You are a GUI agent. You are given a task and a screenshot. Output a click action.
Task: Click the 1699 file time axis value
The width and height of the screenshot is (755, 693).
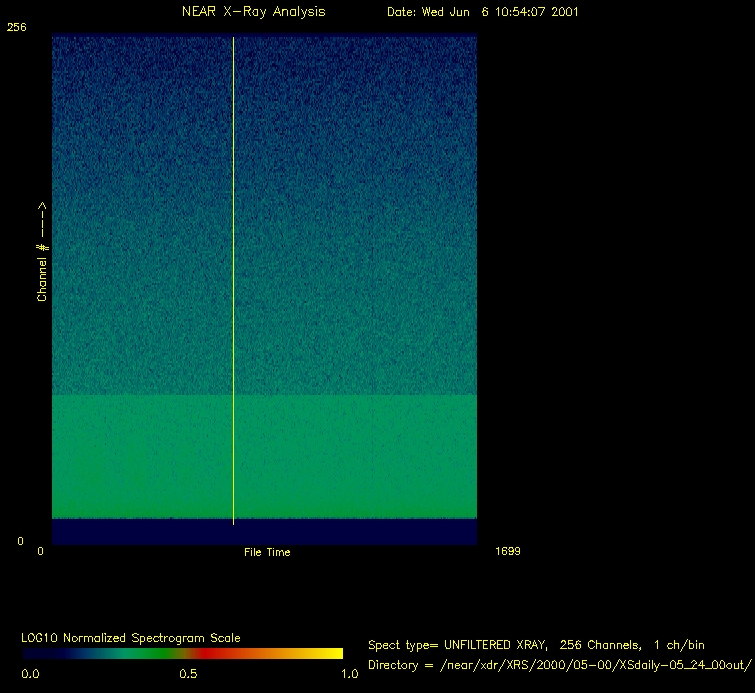507,551
